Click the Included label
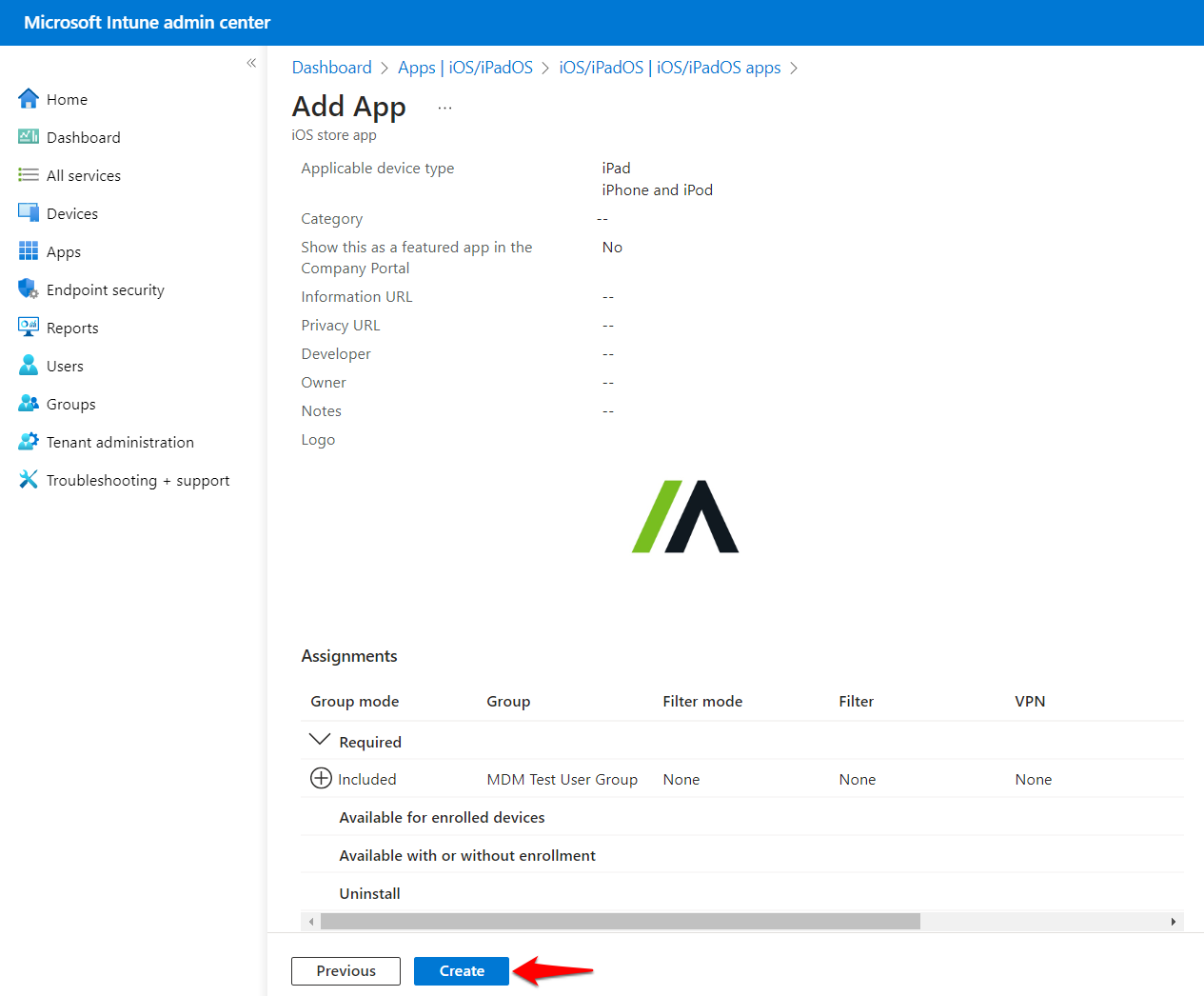This screenshot has height=996, width=1204. 367,779
